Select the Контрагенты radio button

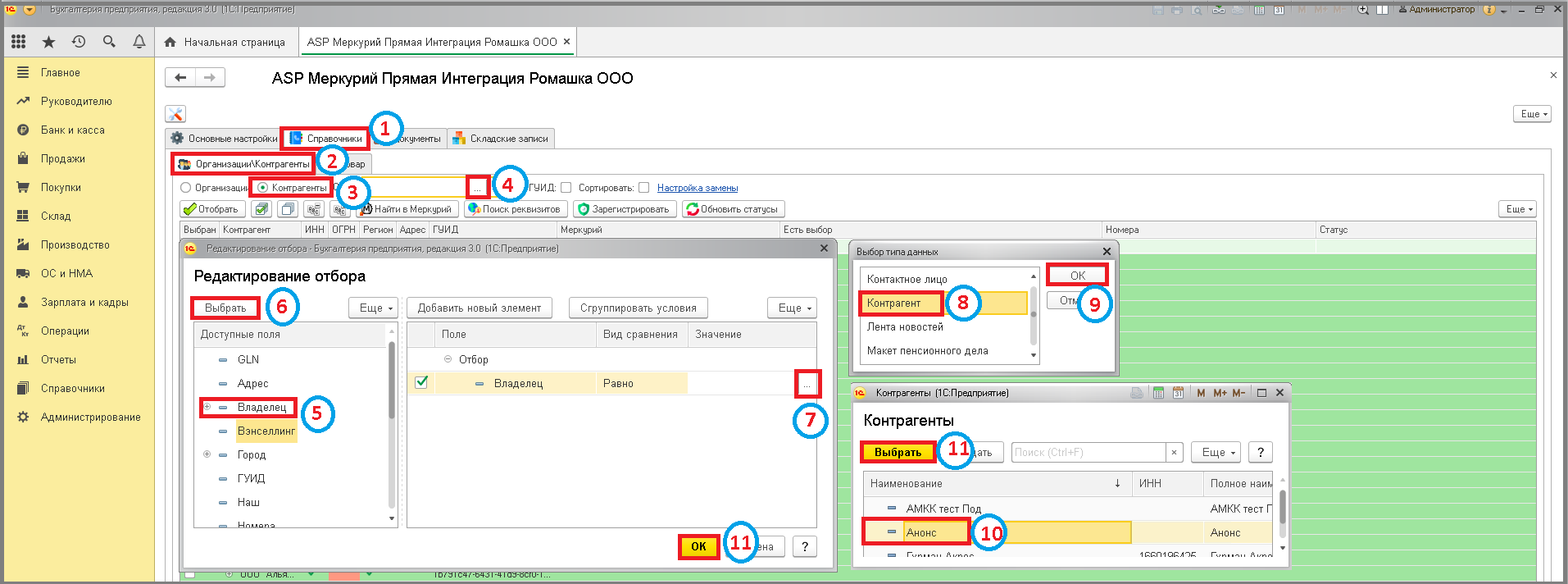point(262,188)
